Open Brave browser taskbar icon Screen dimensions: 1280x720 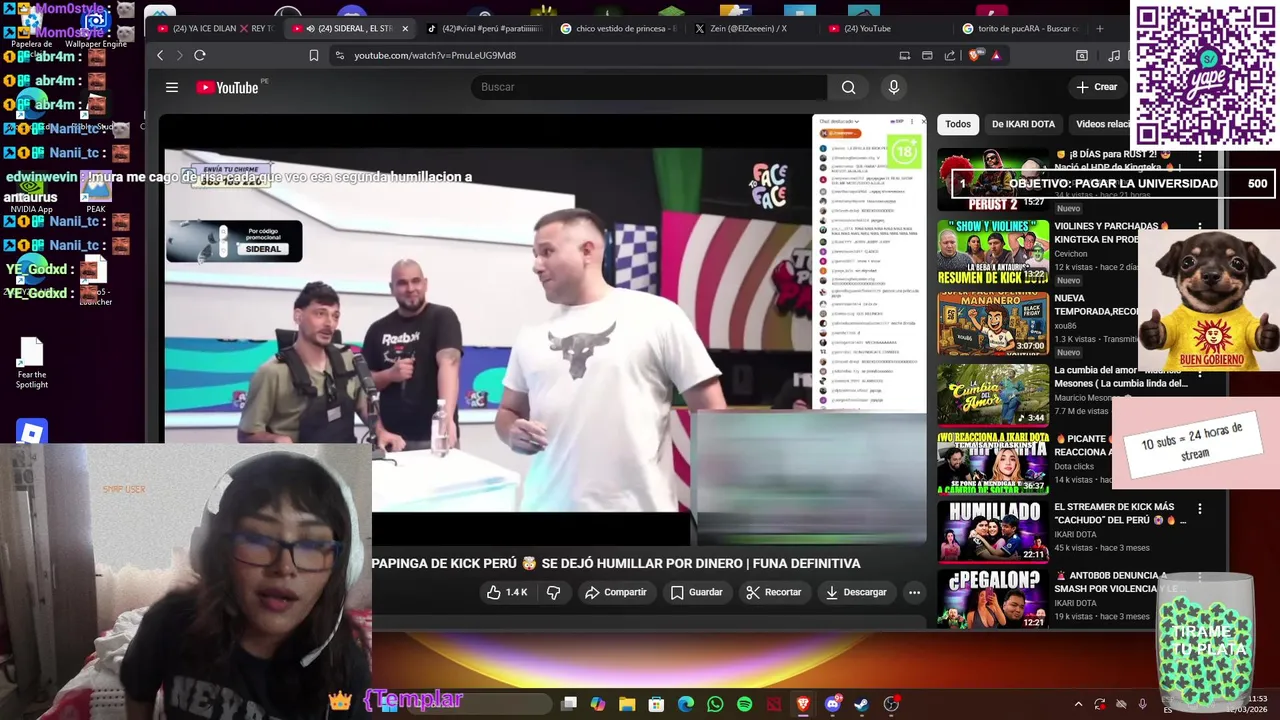point(803,705)
